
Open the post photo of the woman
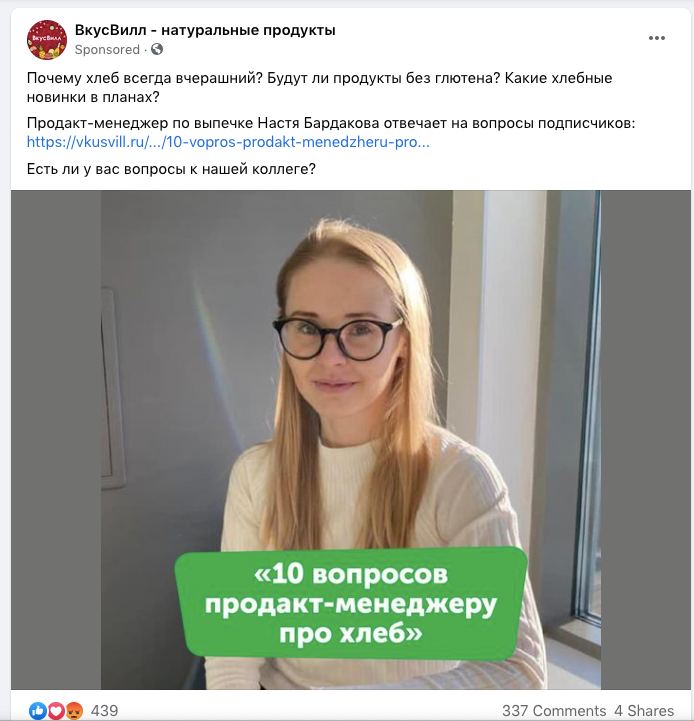coord(351,440)
